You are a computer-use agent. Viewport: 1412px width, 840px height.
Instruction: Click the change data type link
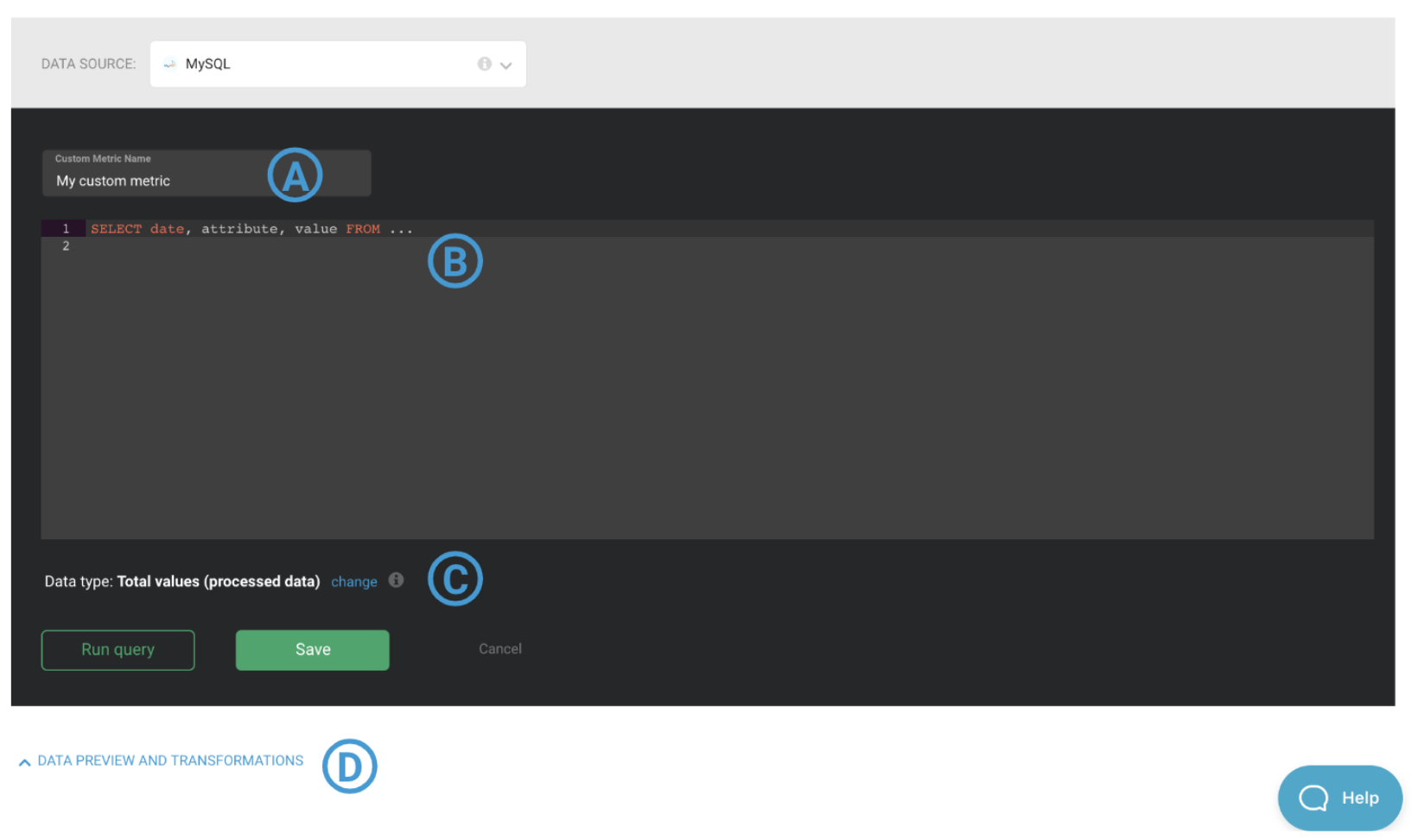[x=354, y=582]
